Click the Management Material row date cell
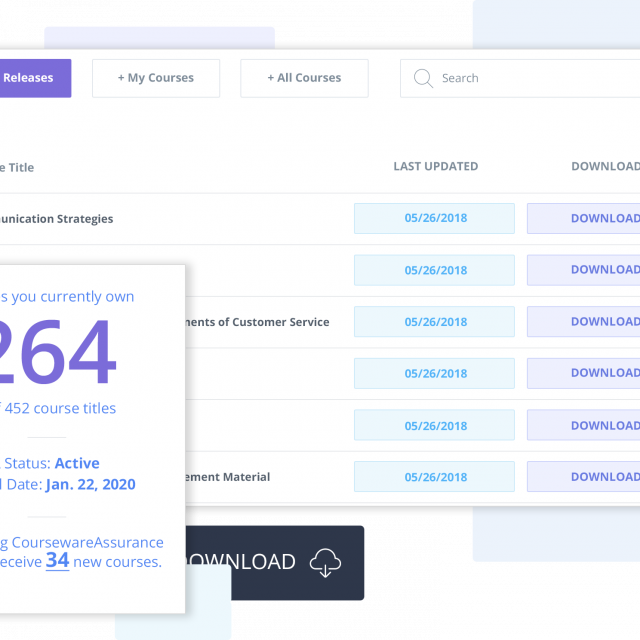Screen dimensions: 640x640 (x=434, y=477)
